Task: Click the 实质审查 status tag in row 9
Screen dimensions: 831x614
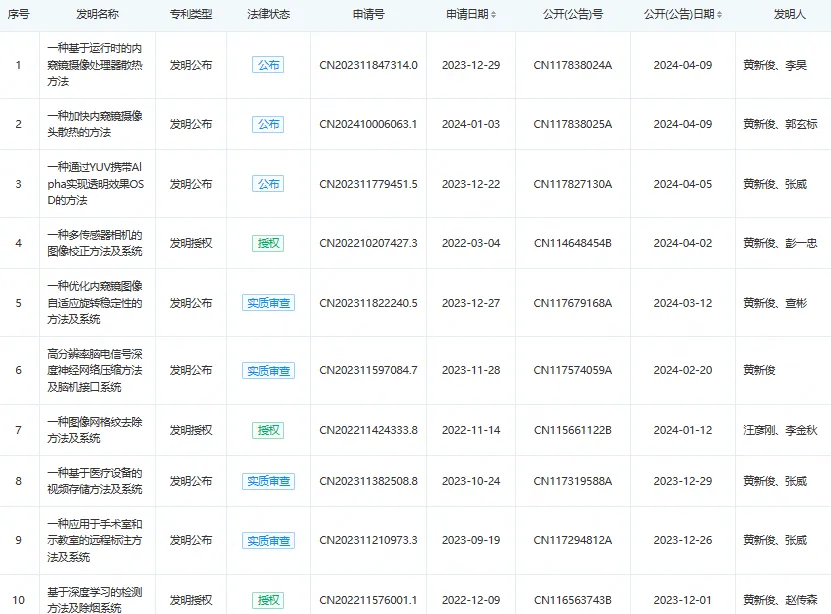Action: pyautogui.click(x=268, y=540)
